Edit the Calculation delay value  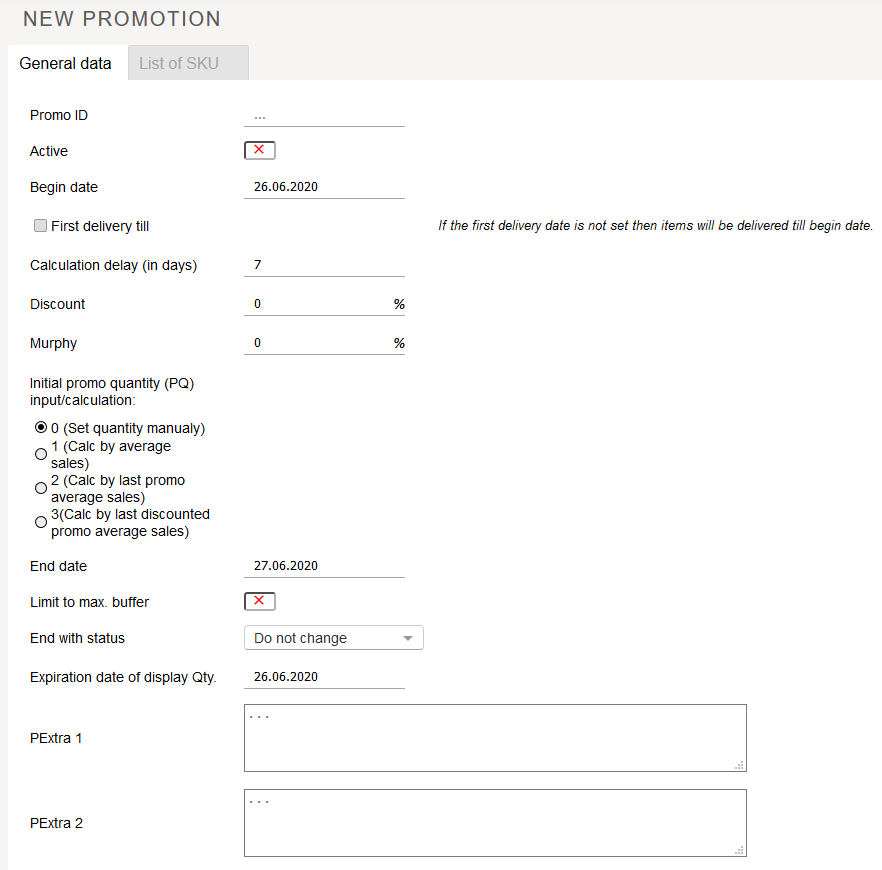(324, 265)
